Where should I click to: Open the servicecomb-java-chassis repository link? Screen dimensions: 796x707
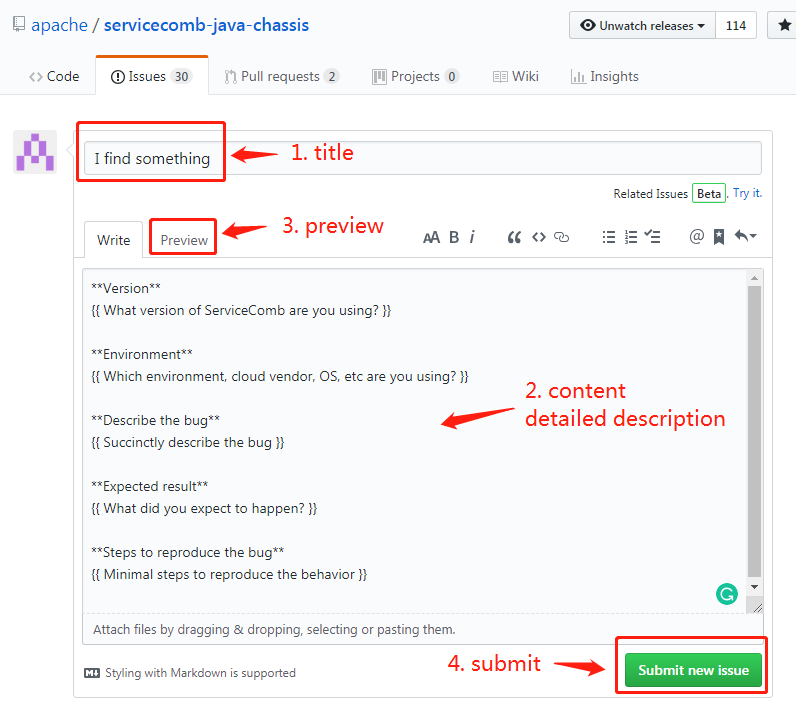[x=206, y=25]
